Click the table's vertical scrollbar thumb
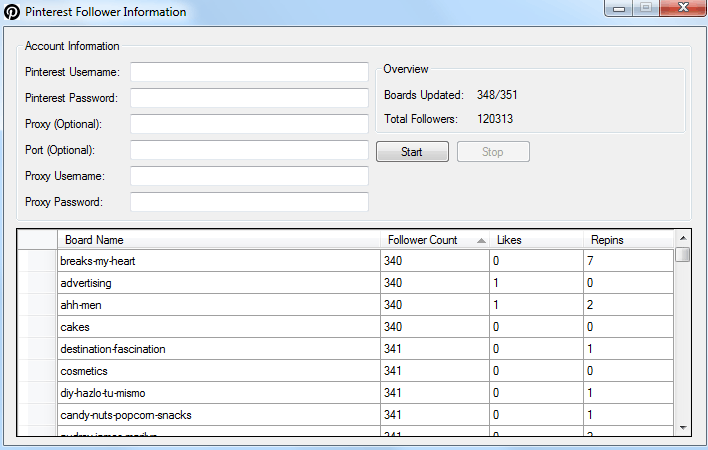The width and height of the screenshot is (708, 450). [683, 254]
